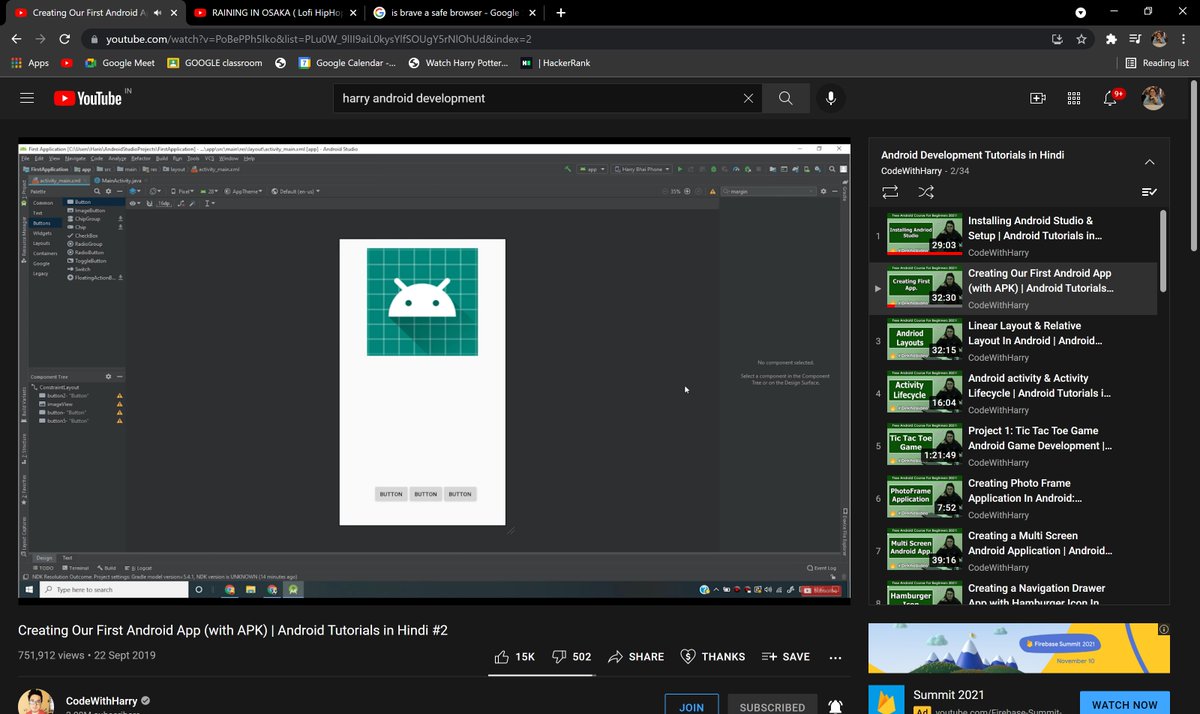Open the HackerRank bookmark
This screenshot has height=714, width=1200.
tap(555, 63)
